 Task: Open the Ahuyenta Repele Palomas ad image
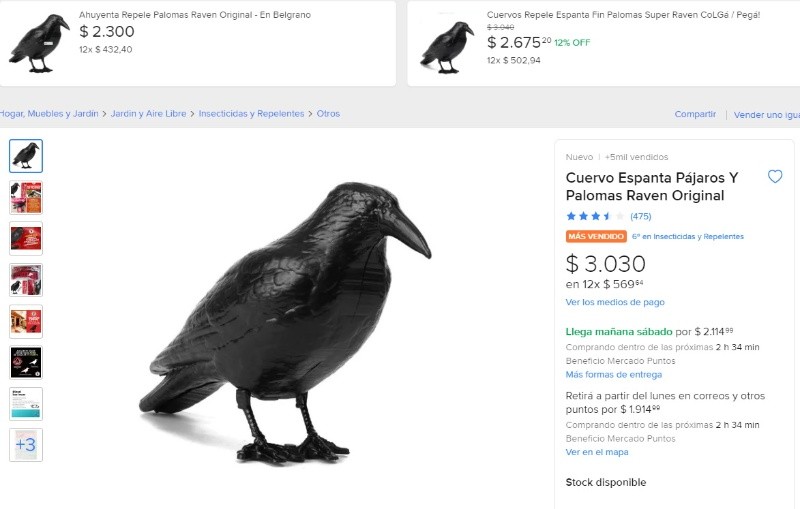point(39,43)
